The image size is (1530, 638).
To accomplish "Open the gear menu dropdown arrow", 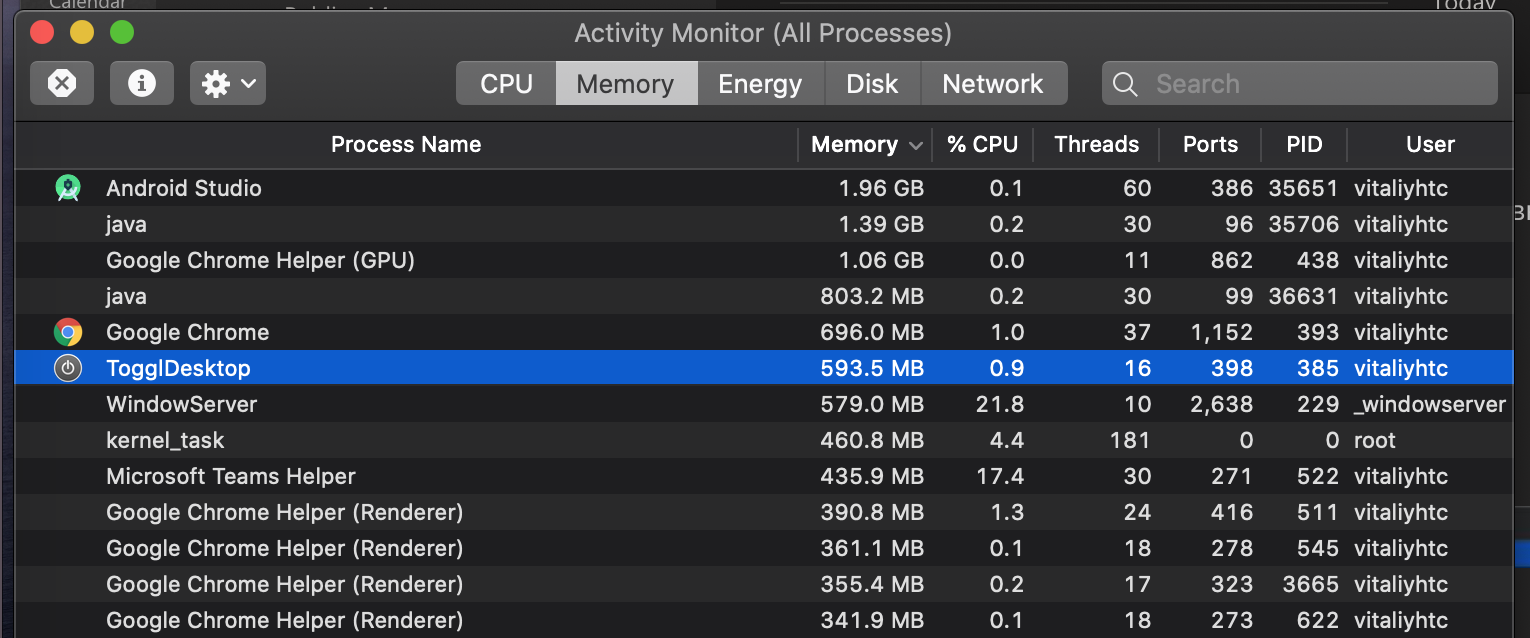I will click(x=249, y=84).
